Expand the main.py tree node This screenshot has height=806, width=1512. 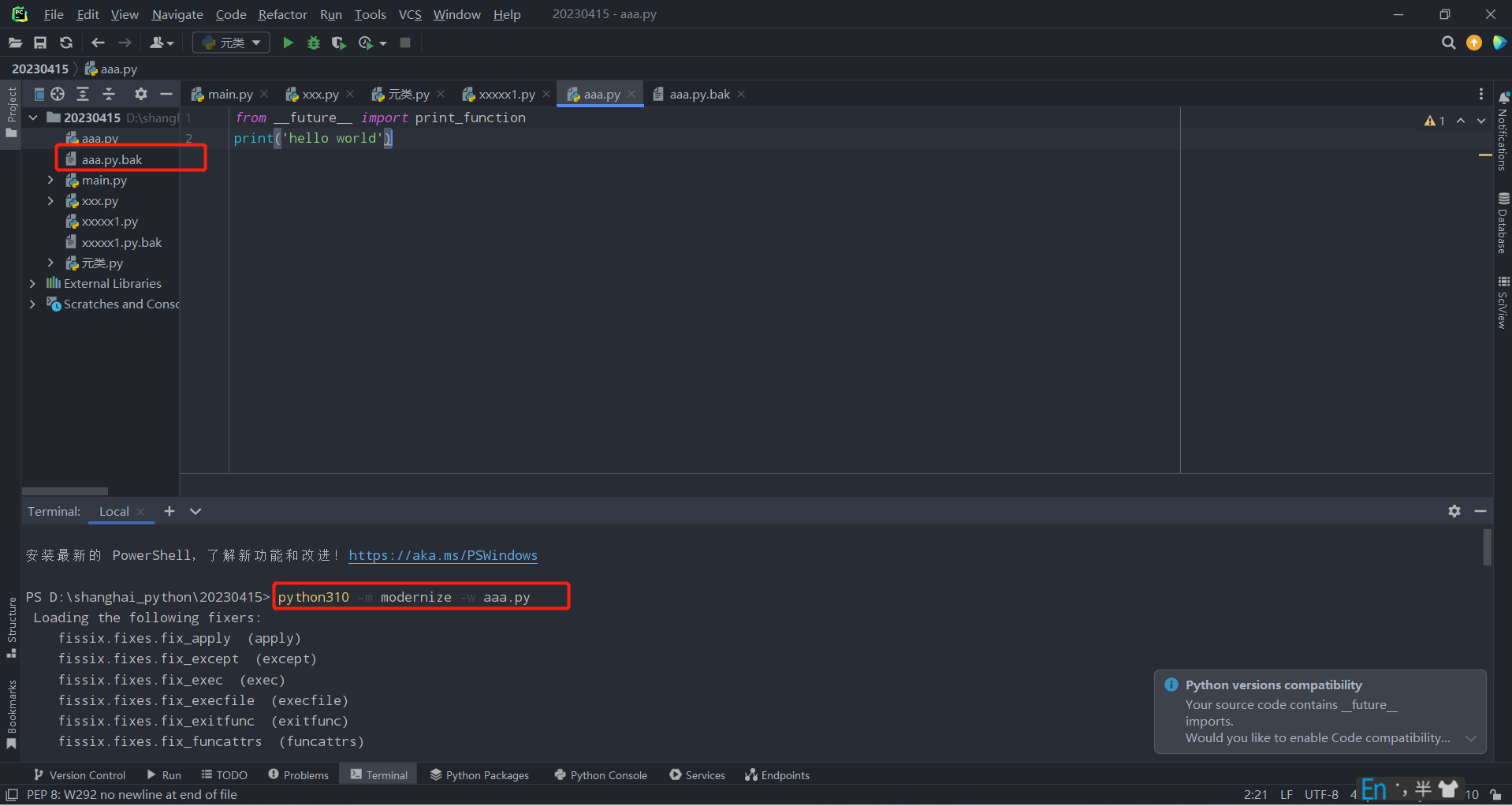coord(50,181)
